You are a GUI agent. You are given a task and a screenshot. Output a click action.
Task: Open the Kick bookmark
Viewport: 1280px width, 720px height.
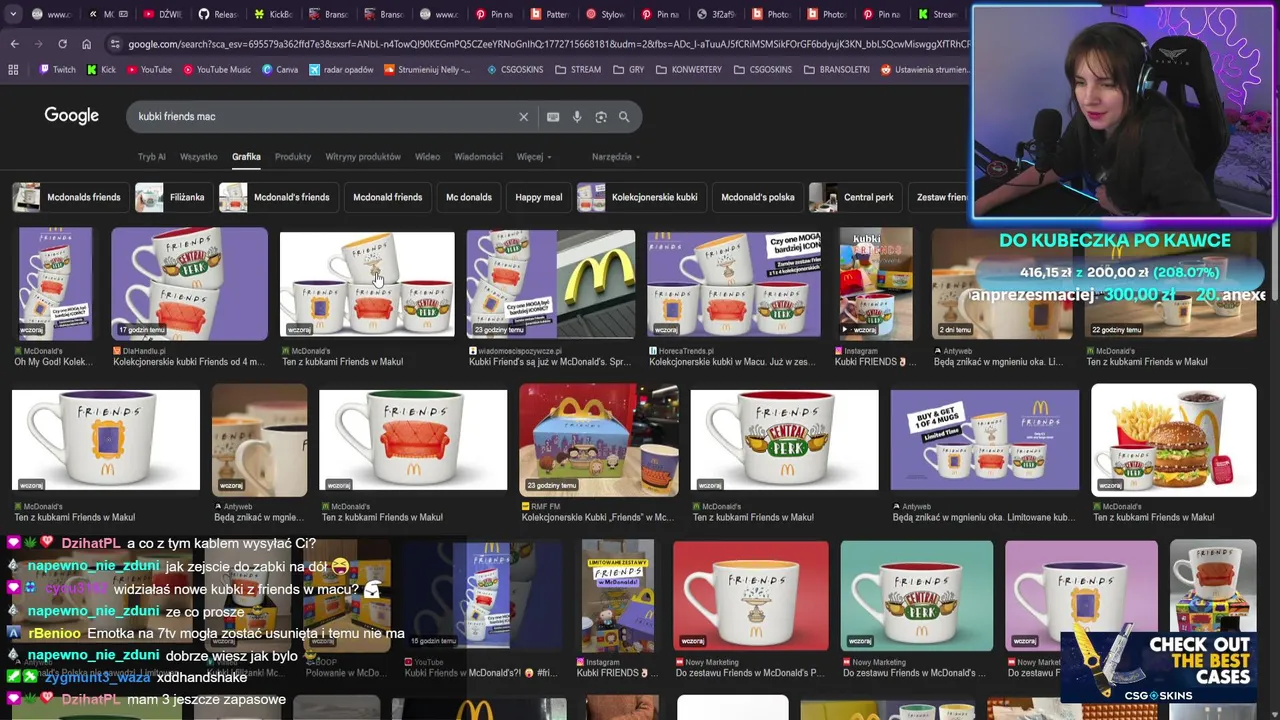click(101, 70)
